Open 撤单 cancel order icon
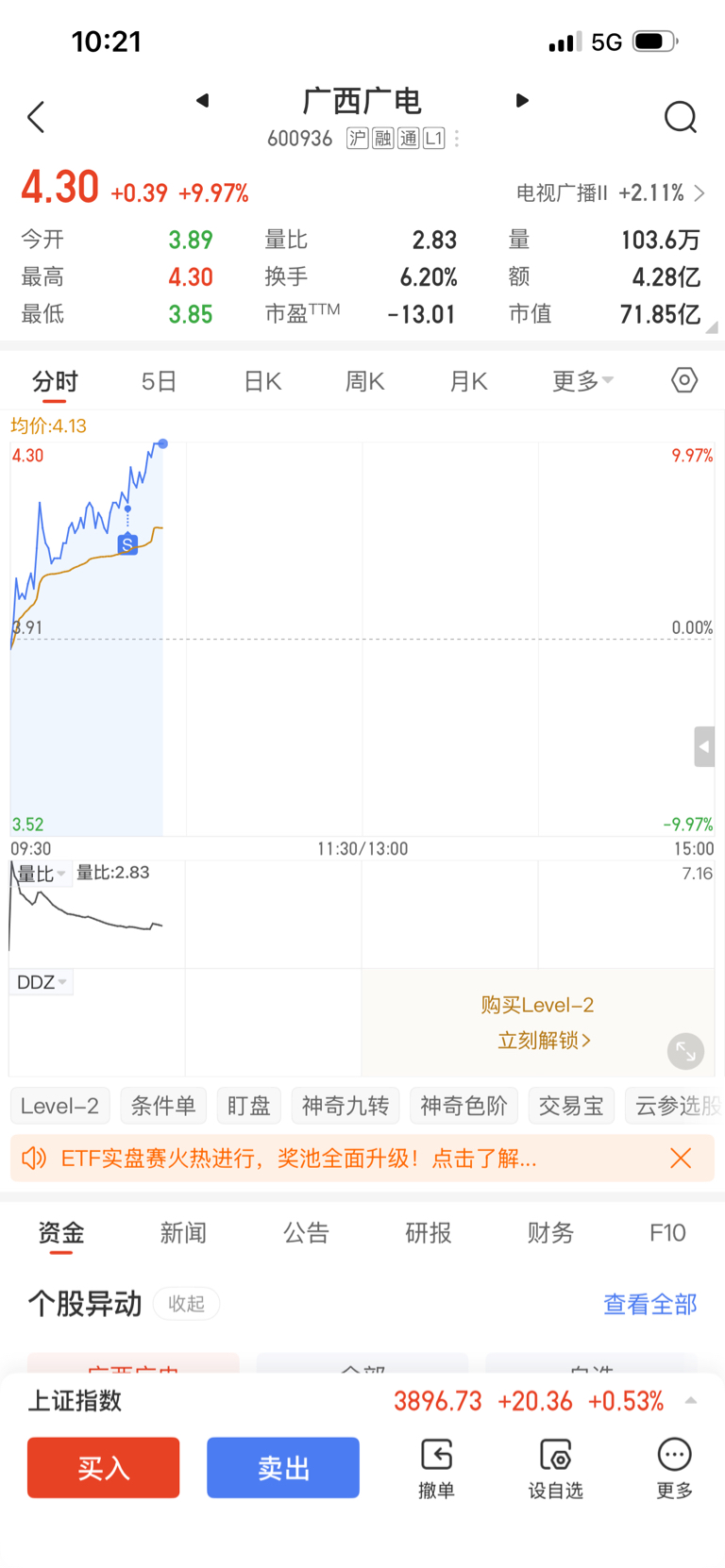This screenshot has height=1568, width=725. coord(436,1468)
